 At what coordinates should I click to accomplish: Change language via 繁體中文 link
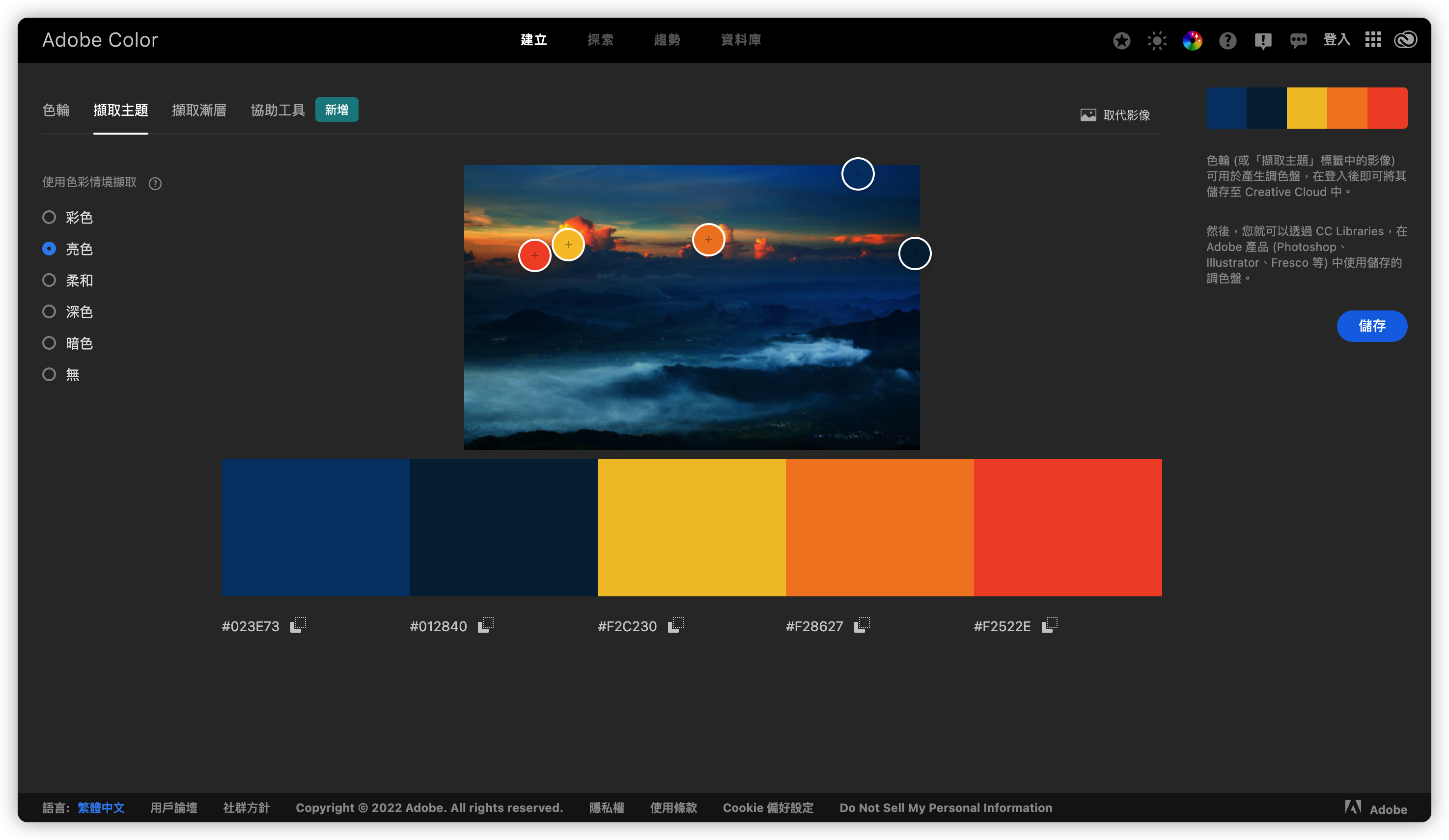(x=101, y=808)
